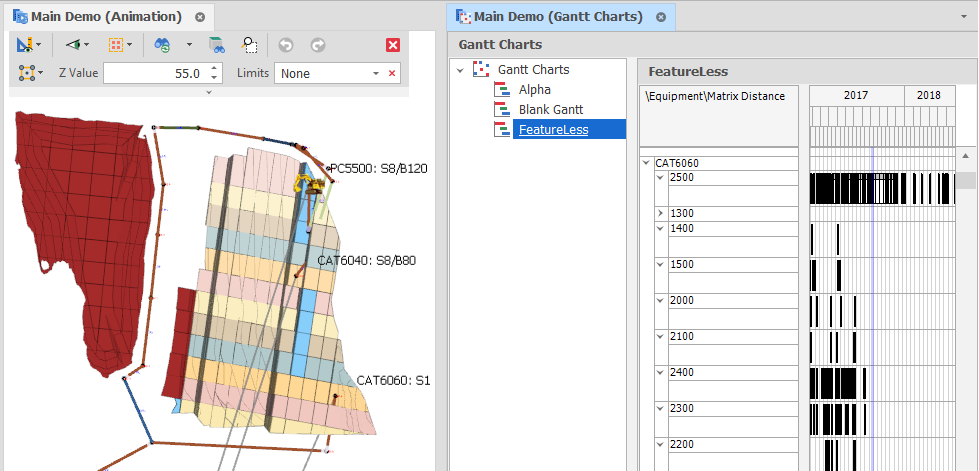Click the eye view direction icon
Image resolution: width=979 pixels, height=471 pixels.
coord(73,45)
